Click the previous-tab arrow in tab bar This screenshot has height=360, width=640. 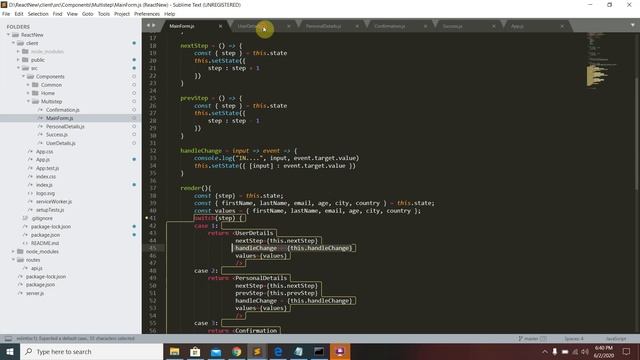click(148, 25)
